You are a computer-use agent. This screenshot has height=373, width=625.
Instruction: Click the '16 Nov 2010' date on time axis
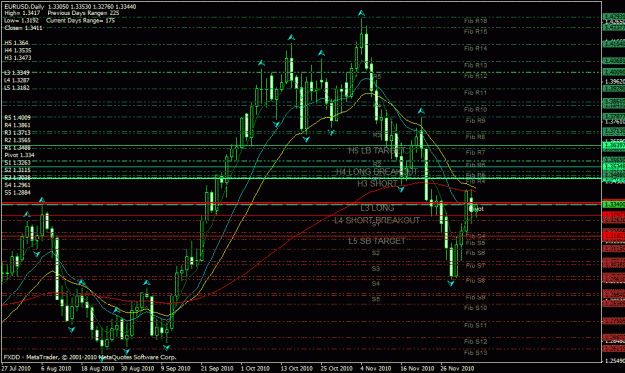coord(417,369)
